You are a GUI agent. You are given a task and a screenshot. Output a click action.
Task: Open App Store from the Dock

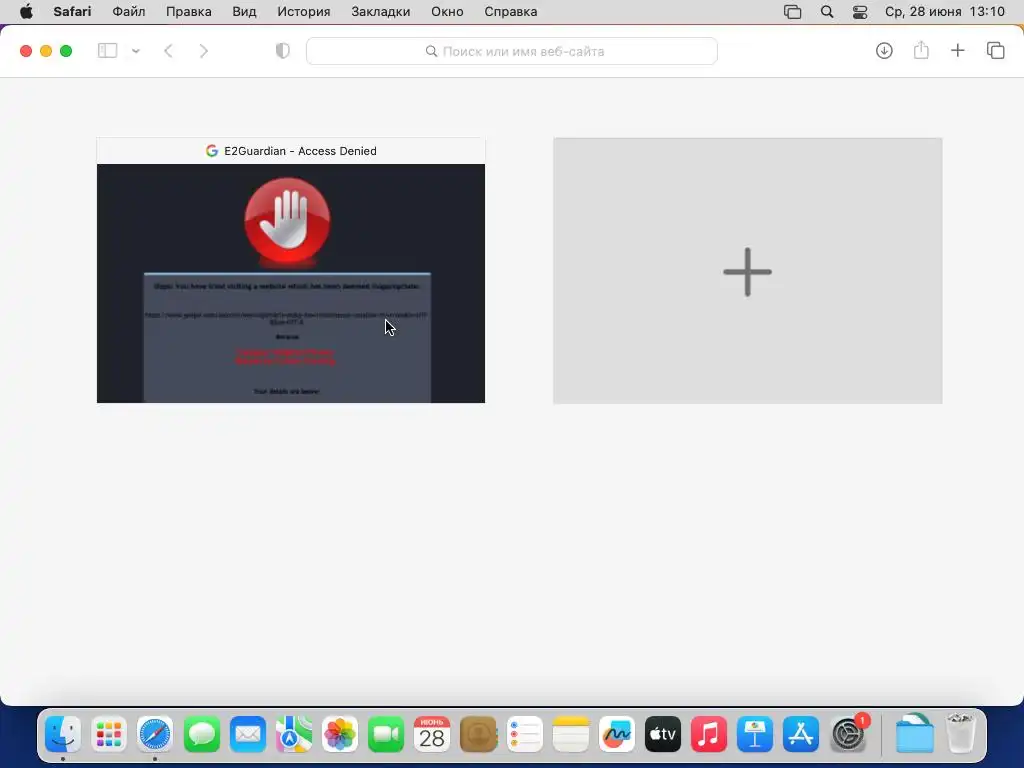[x=801, y=735]
